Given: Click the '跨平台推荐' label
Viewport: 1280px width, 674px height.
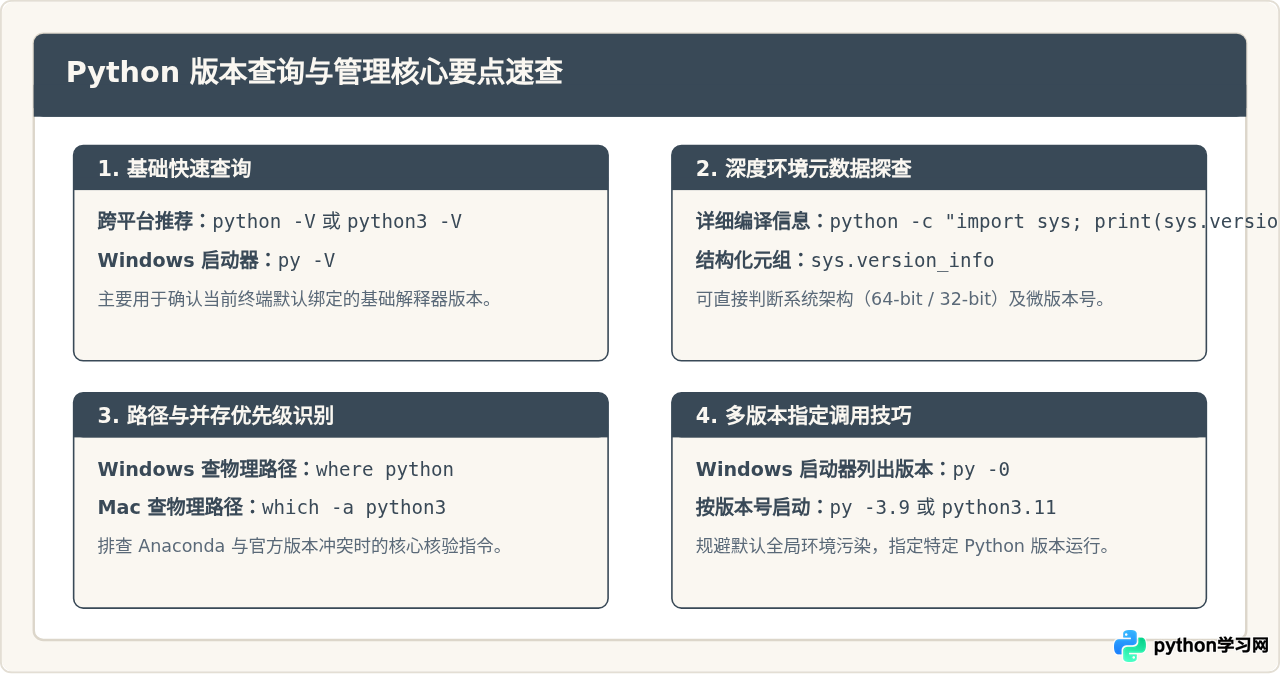Looking at the screenshot, I should (146, 221).
